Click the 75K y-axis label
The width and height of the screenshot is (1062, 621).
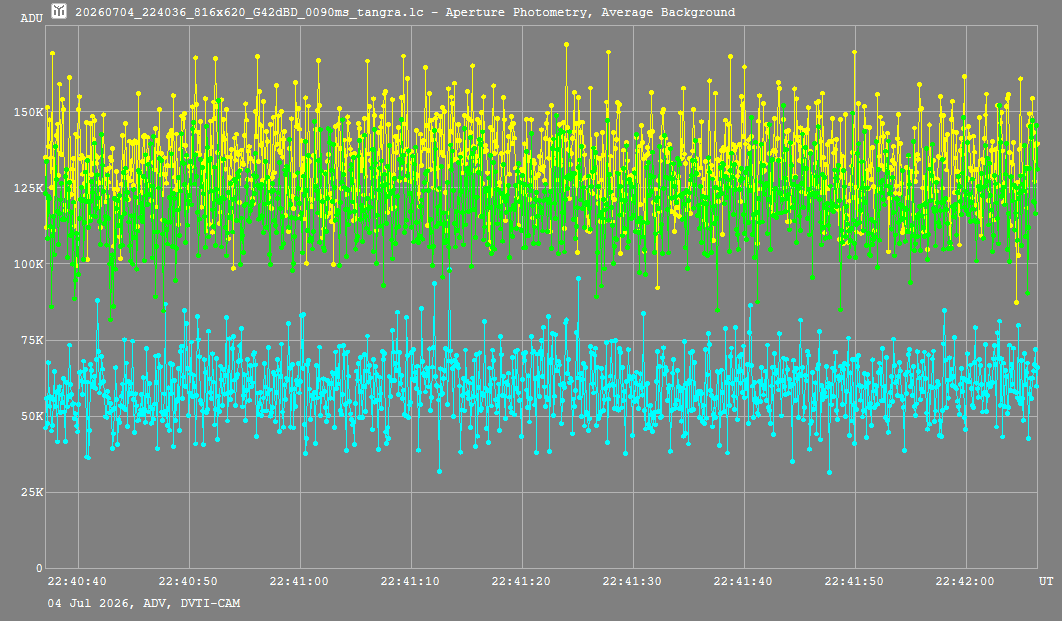[x=32, y=340]
